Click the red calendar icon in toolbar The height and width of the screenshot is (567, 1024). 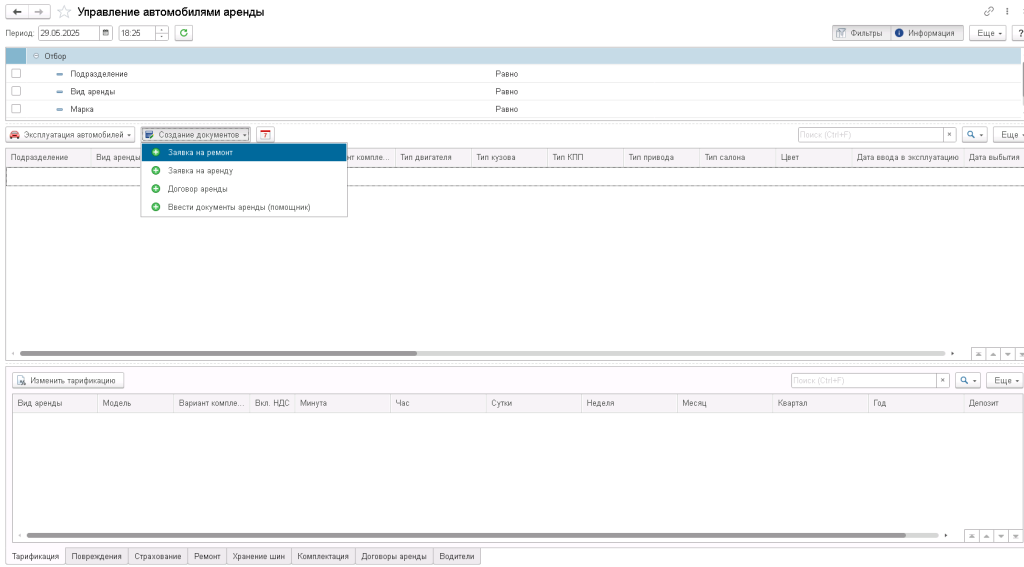point(265,134)
